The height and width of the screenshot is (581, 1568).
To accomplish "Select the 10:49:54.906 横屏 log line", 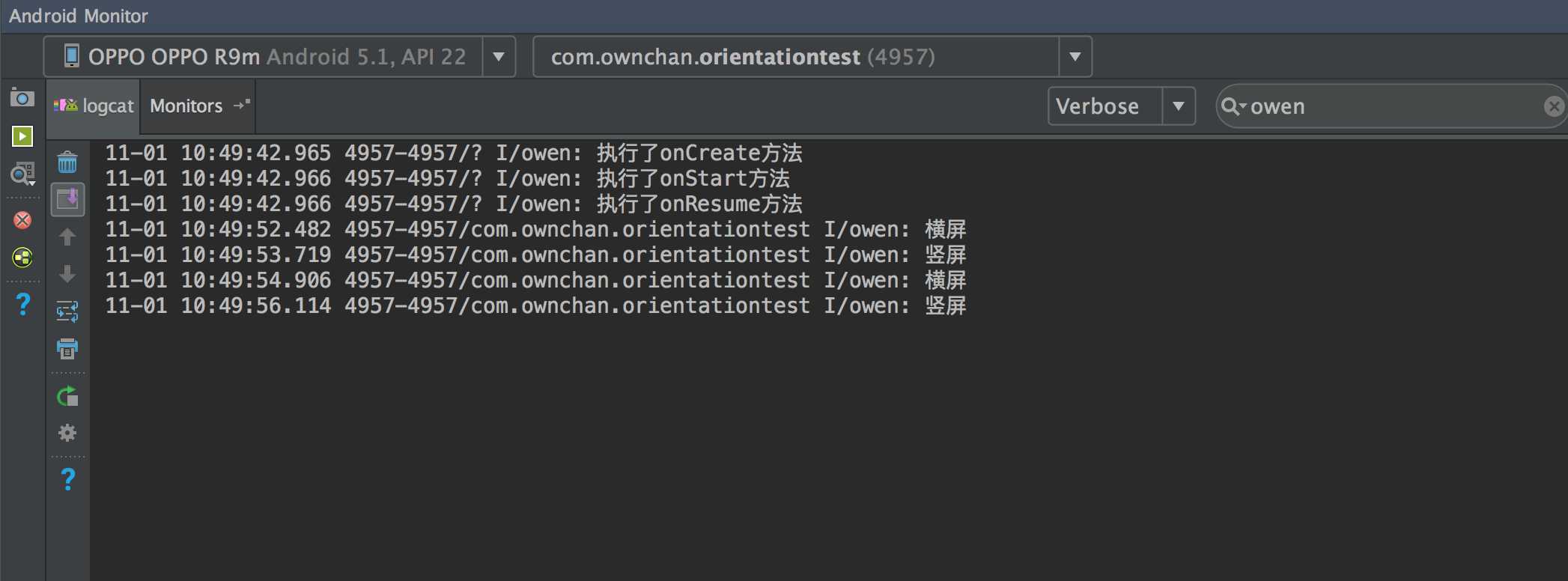I will 535,280.
